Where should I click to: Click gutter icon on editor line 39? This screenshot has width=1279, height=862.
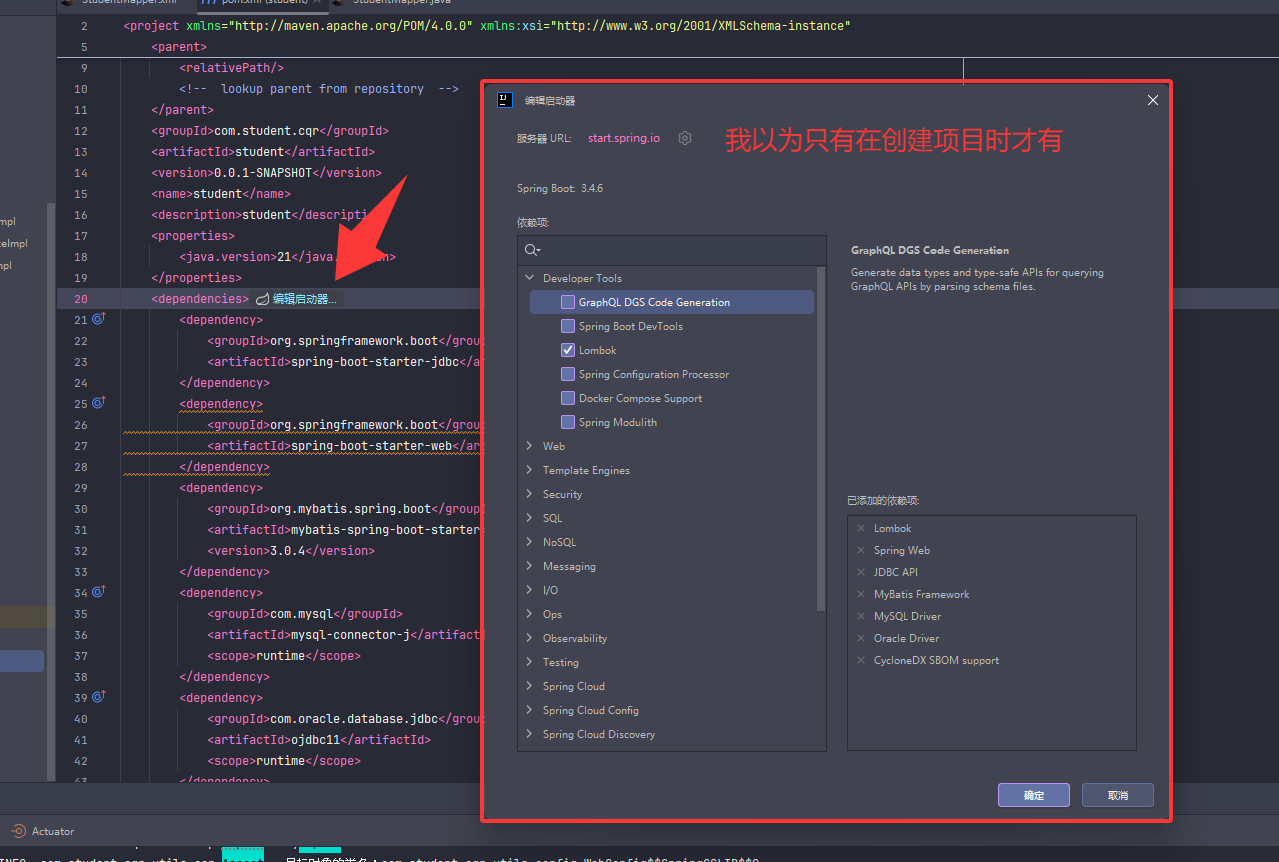pyautogui.click(x=99, y=697)
